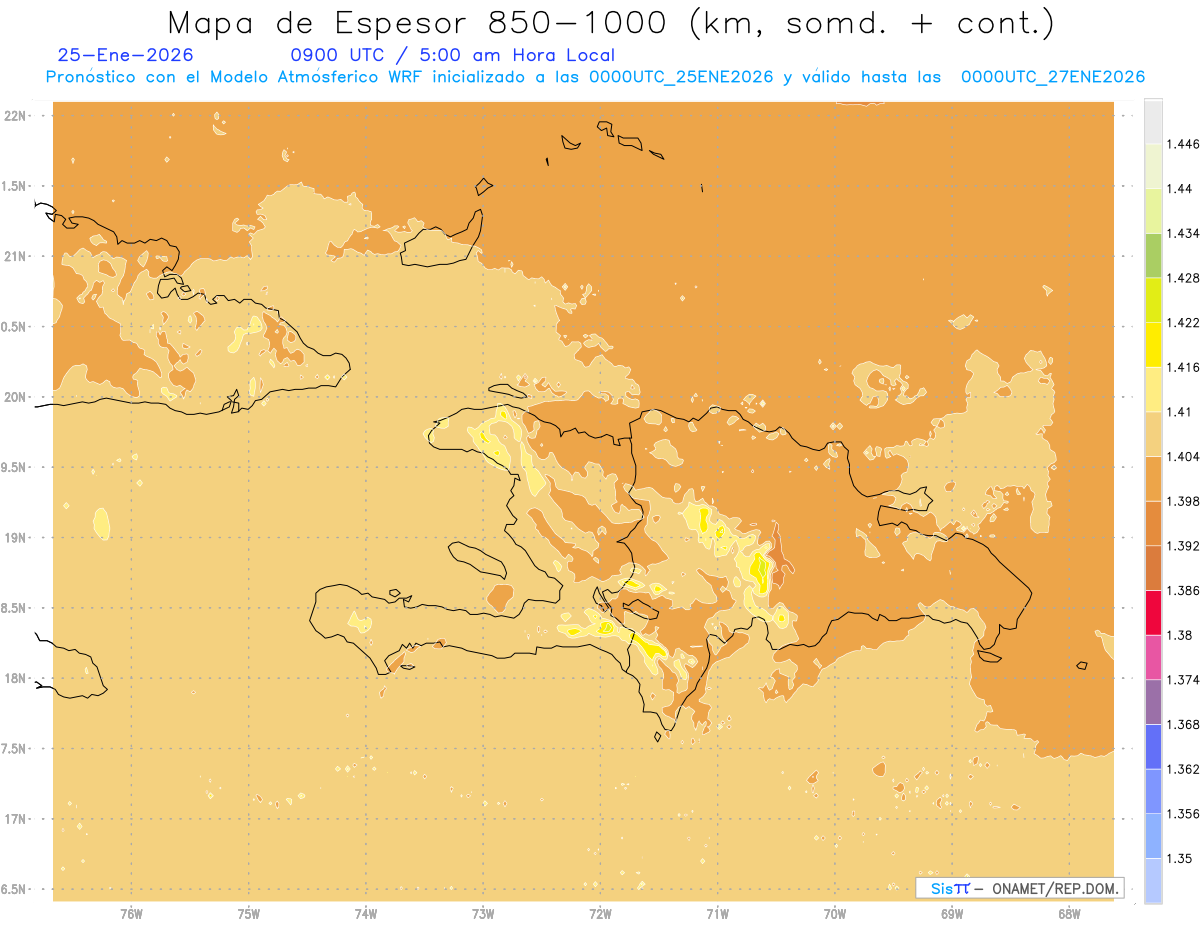Click the time label "0900 UTC / 5:00 am Hora Local"
Image resolution: width=1200 pixels, height=927 pixels.
pos(452,55)
